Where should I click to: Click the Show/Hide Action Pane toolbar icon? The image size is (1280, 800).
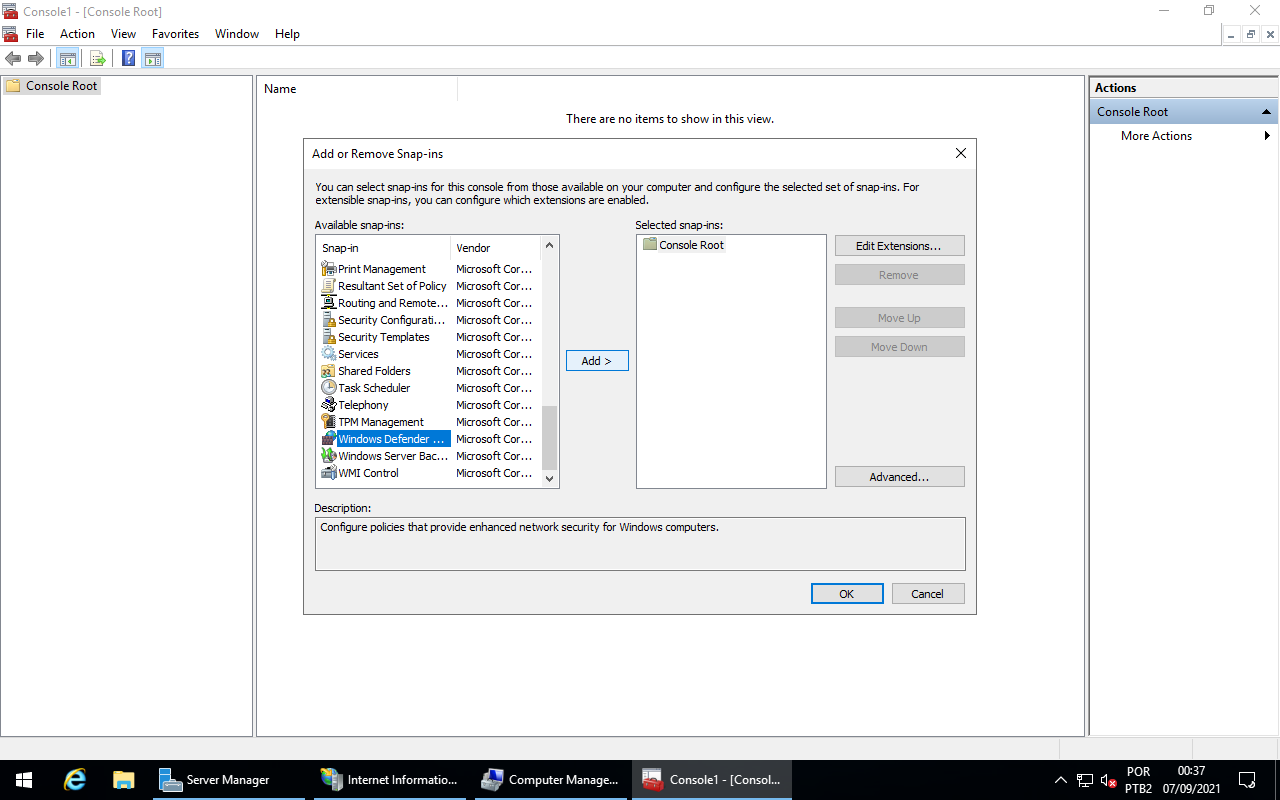tap(152, 58)
